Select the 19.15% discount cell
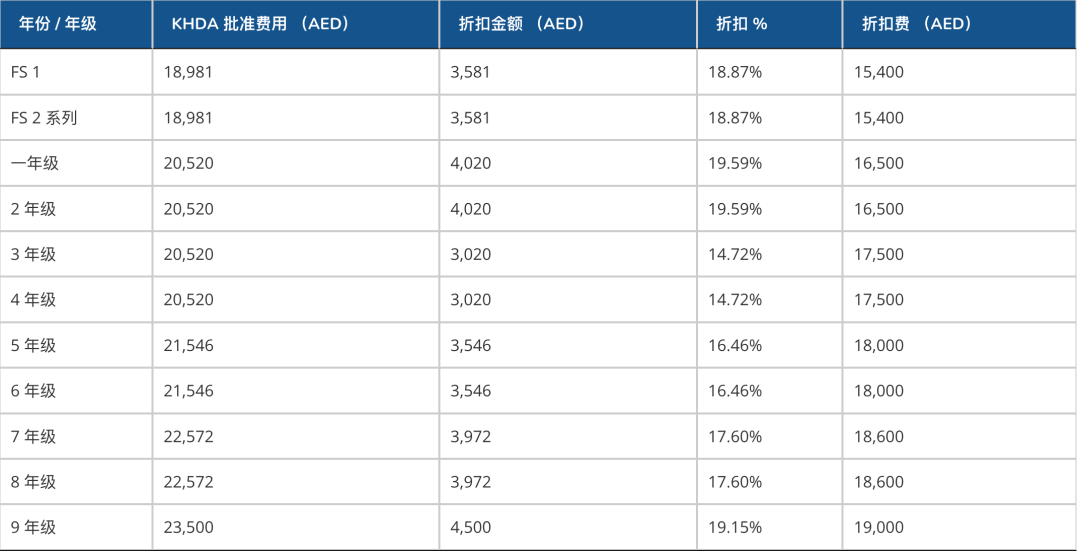This screenshot has height=554, width=1080. coord(735,527)
